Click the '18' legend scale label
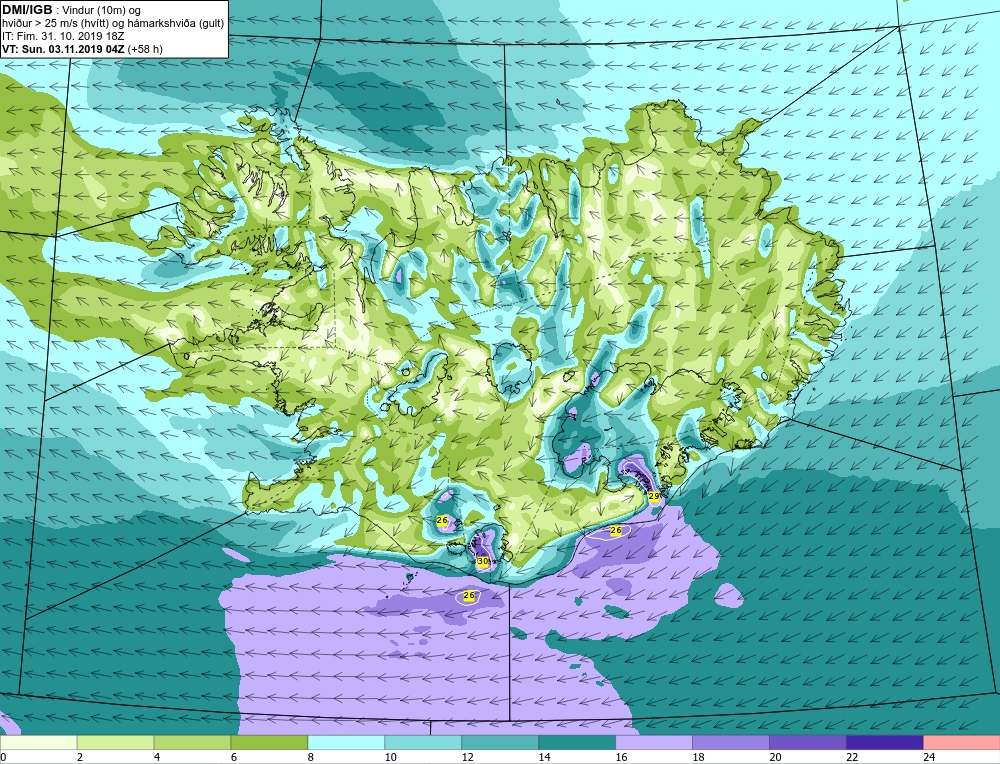 [x=698, y=757]
